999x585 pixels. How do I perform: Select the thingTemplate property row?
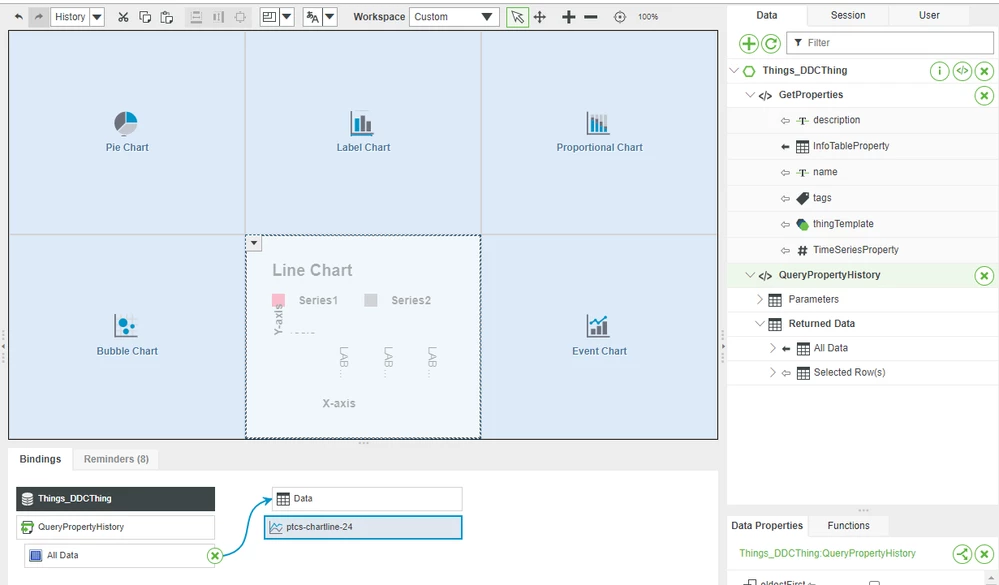point(862,224)
